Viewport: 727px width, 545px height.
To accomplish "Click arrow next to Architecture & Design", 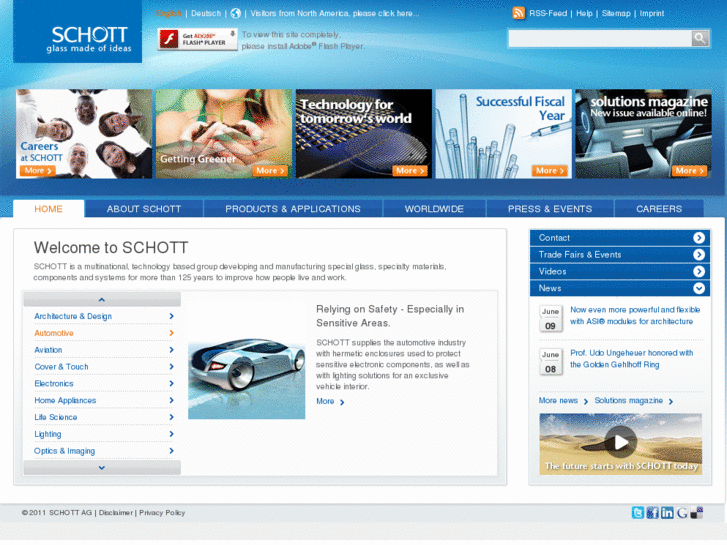I will coord(171,316).
